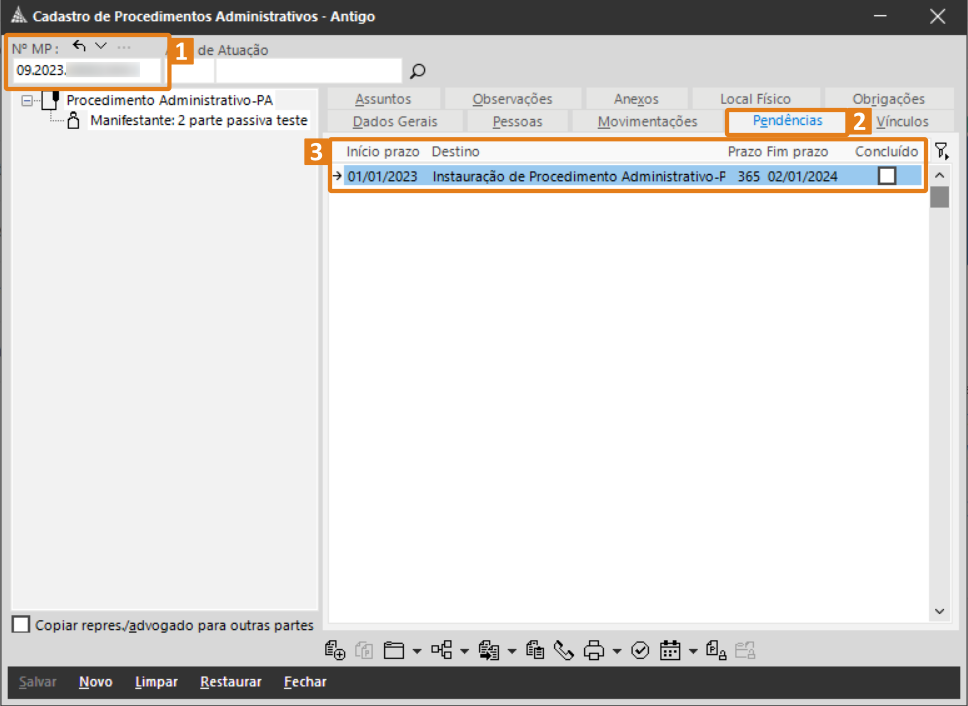Select the Pendências tab
This screenshot has height=706, width=968.
coord(787,120)
